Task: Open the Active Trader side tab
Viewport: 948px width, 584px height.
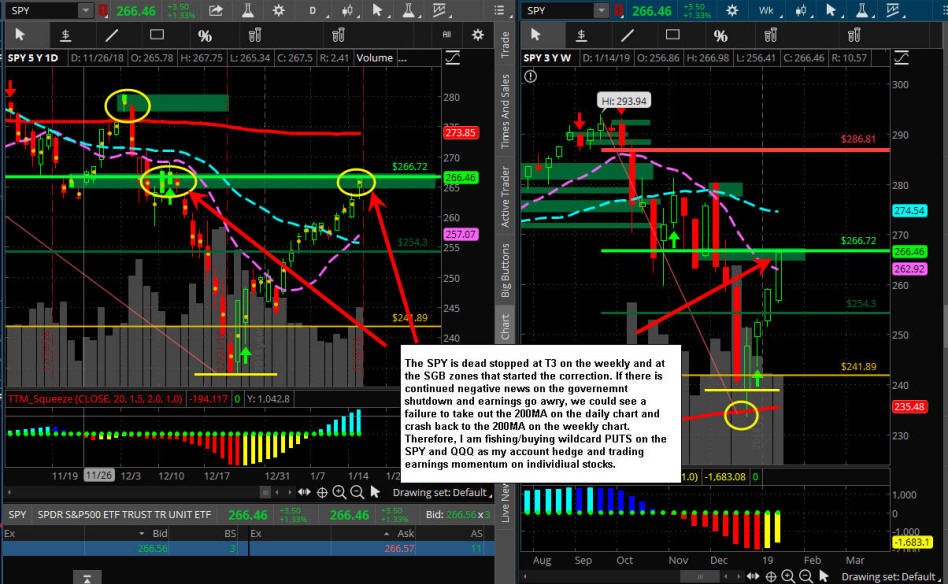Action: click(505, 196)
